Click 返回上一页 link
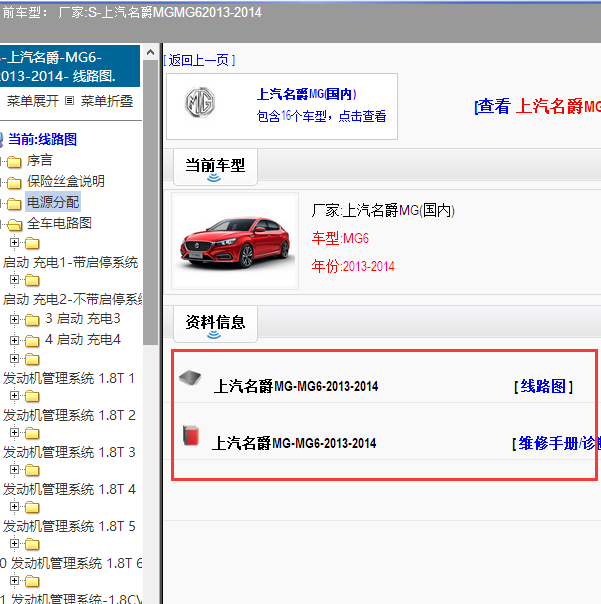 pyautogui.click(x=199, y=60)
